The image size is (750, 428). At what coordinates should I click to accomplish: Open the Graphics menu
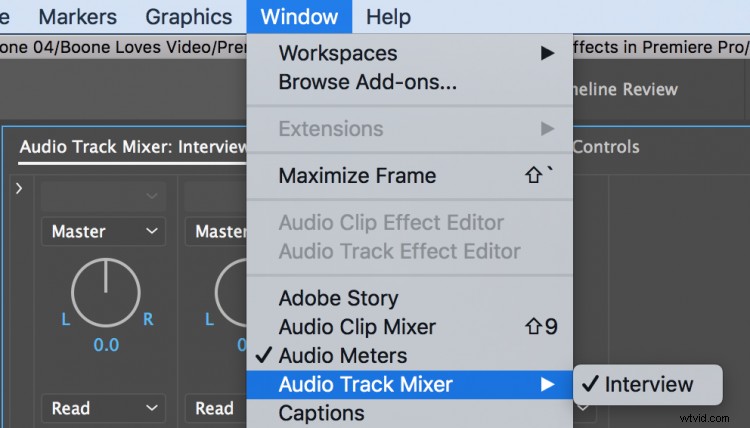pos(188,17)
